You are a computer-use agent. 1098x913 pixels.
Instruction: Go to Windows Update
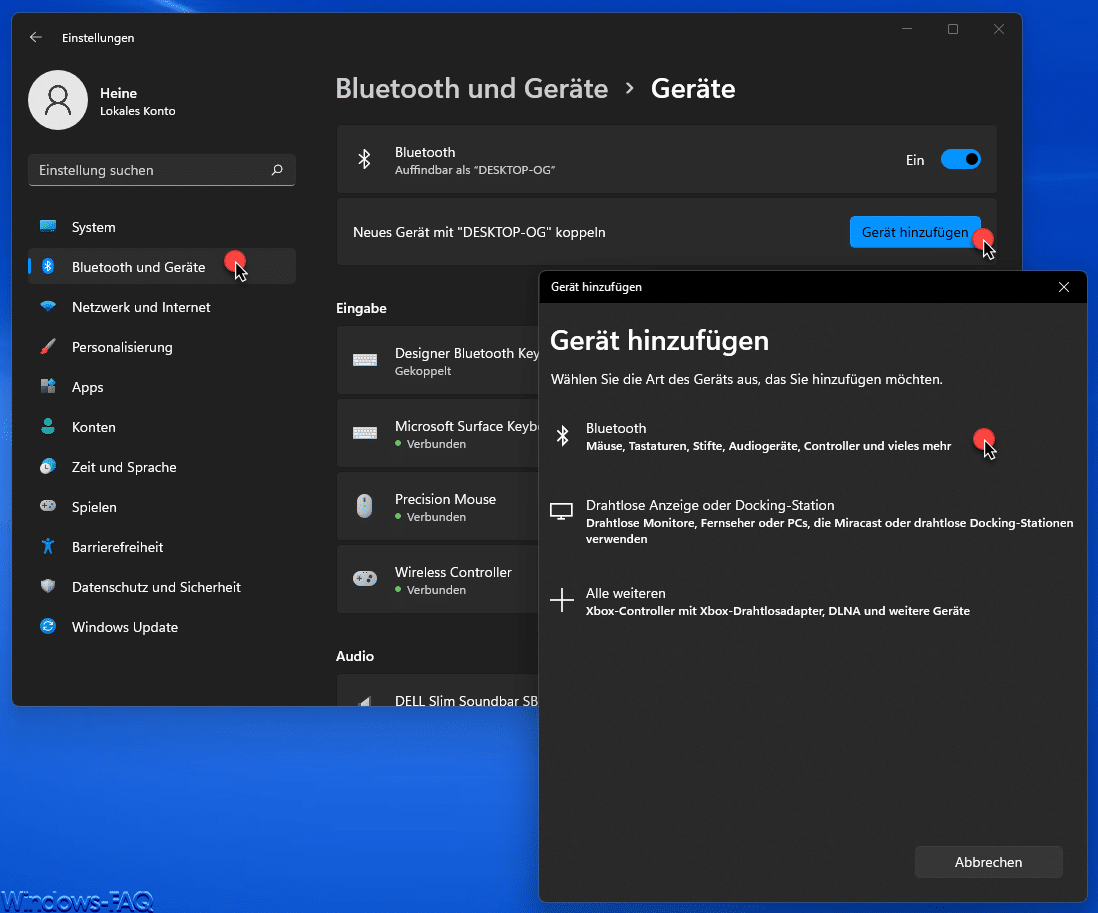162,627
